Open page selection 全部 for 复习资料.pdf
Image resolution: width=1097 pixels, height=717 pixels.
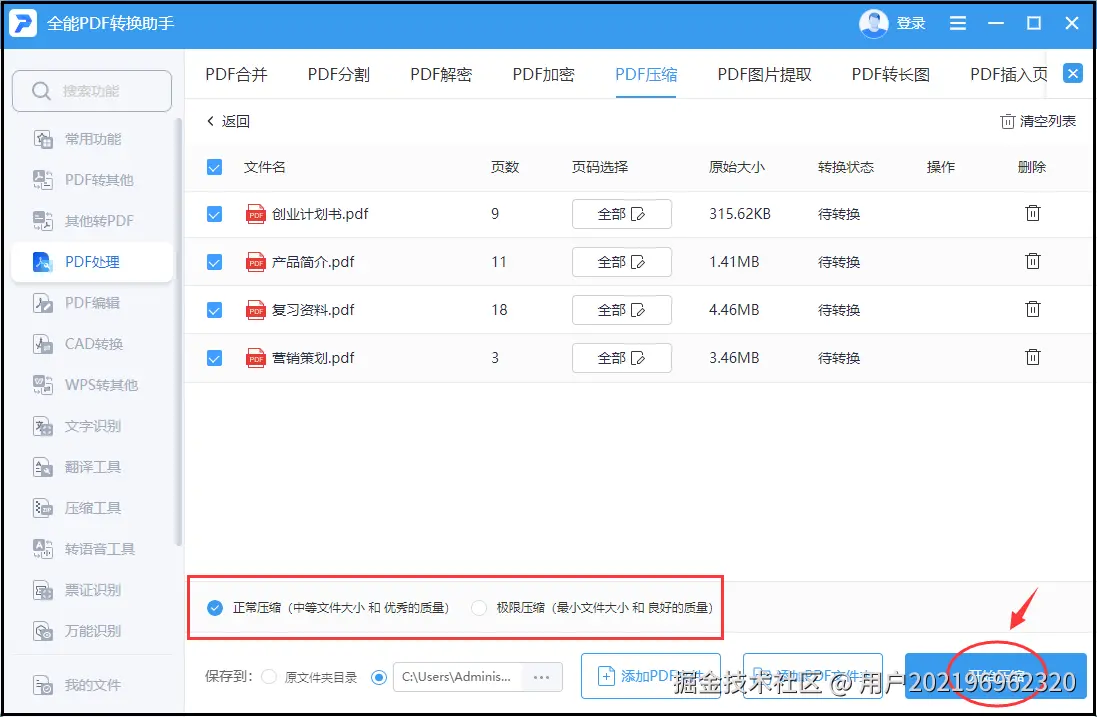point(621,310)
